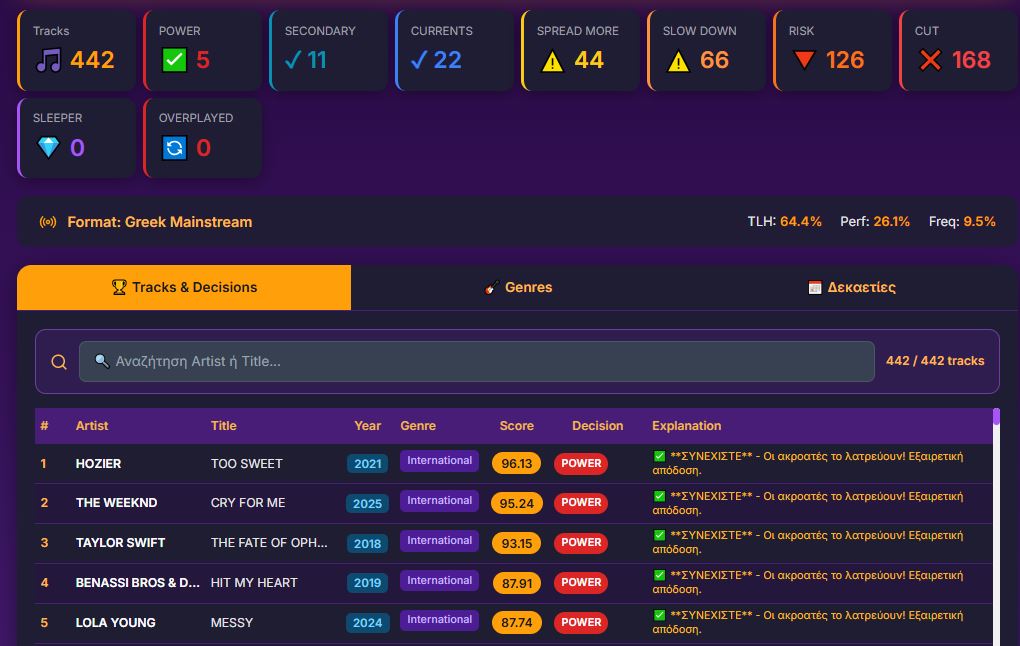The width and height of the screenshot is (1020, 646).
Task: Click POWER badge in LOLA YOUNG row
Action: point(581,623)
